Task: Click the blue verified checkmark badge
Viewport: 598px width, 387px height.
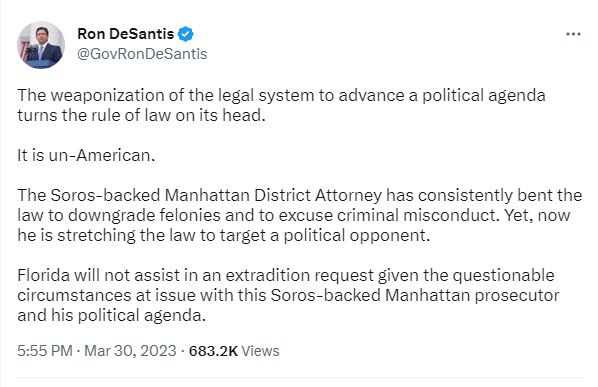Action: point(186,34)
